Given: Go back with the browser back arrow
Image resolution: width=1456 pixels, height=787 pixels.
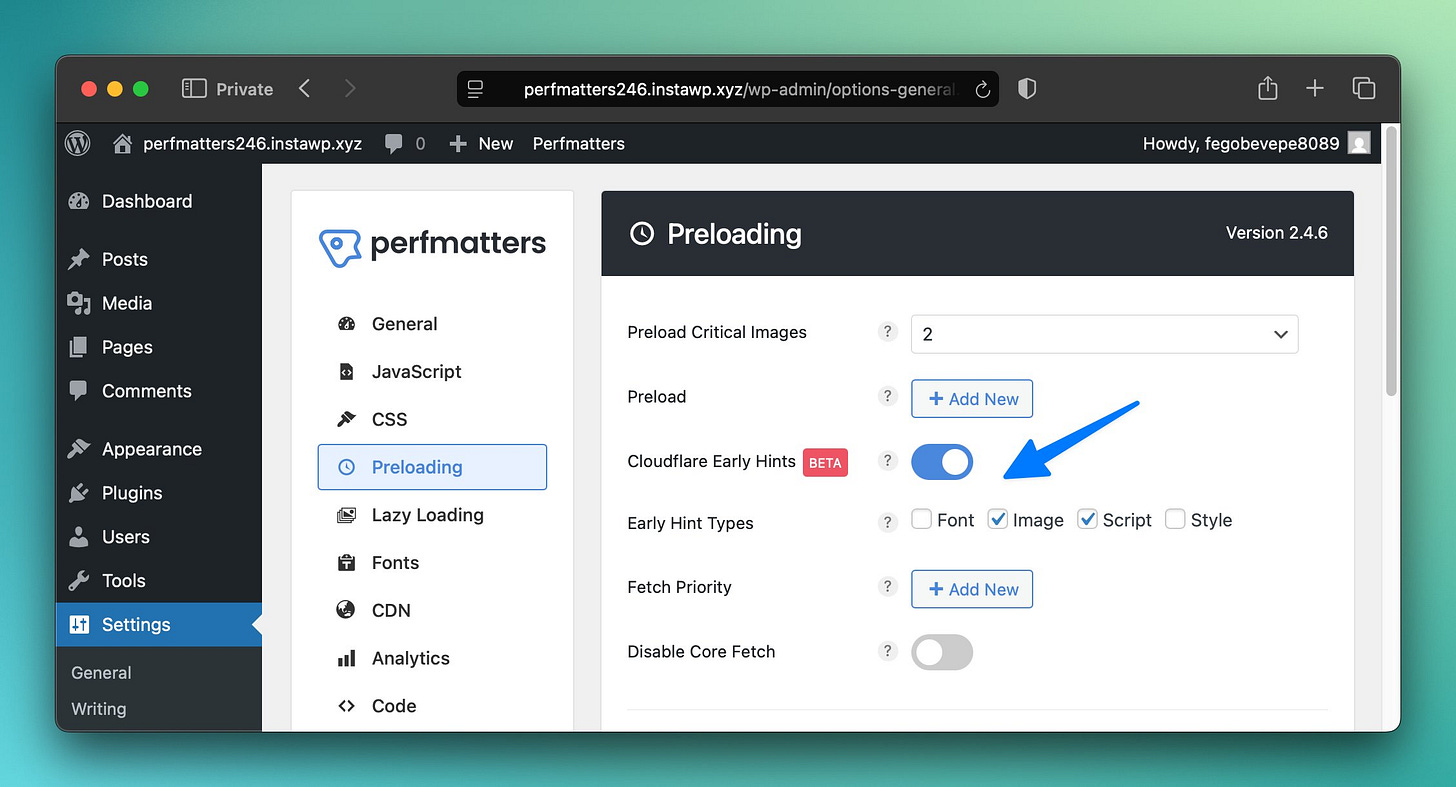Looking at the screenshot, I should click(305, 89).
